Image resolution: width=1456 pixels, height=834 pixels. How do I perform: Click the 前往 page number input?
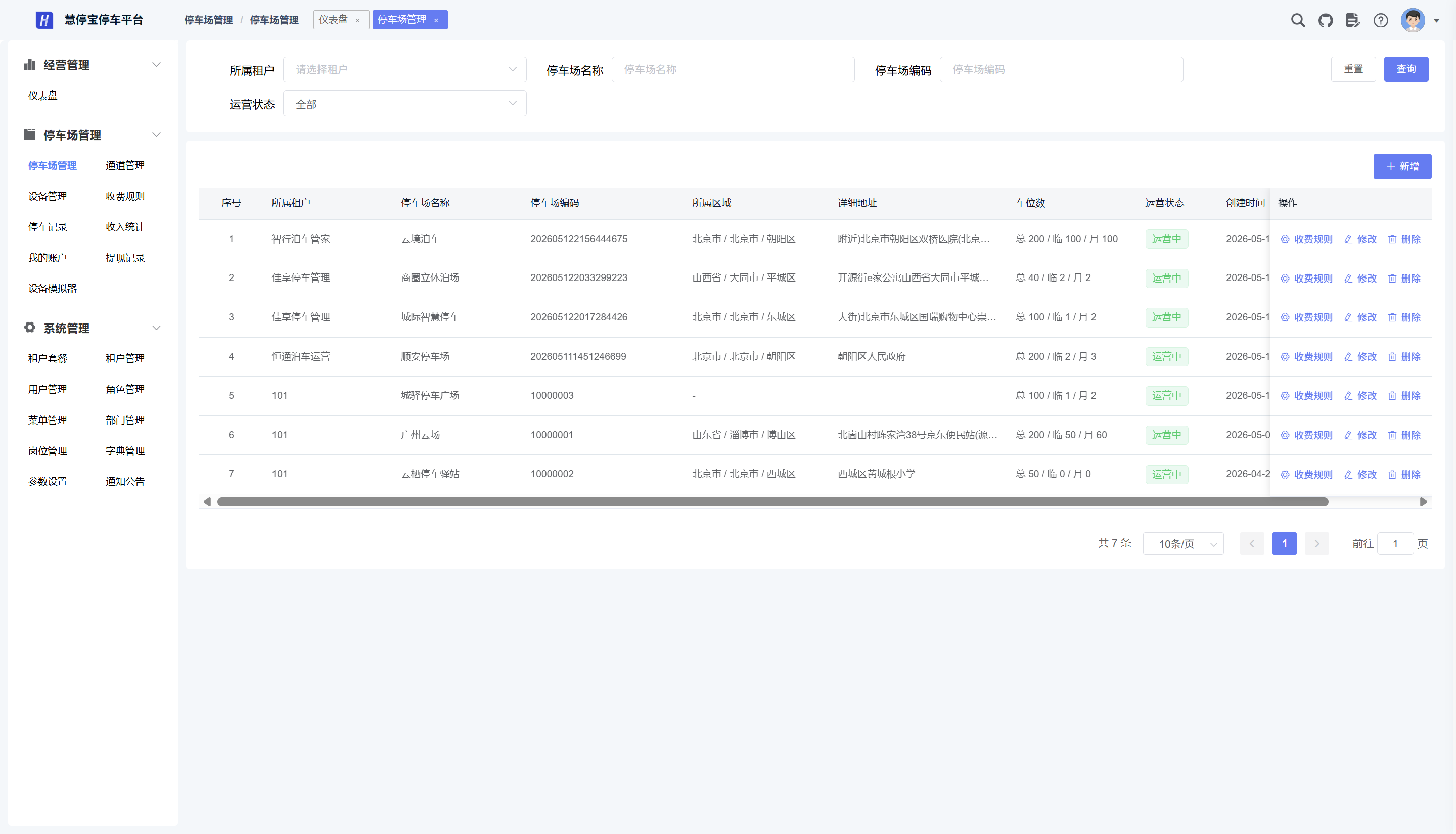click(x=1395, y=543)
